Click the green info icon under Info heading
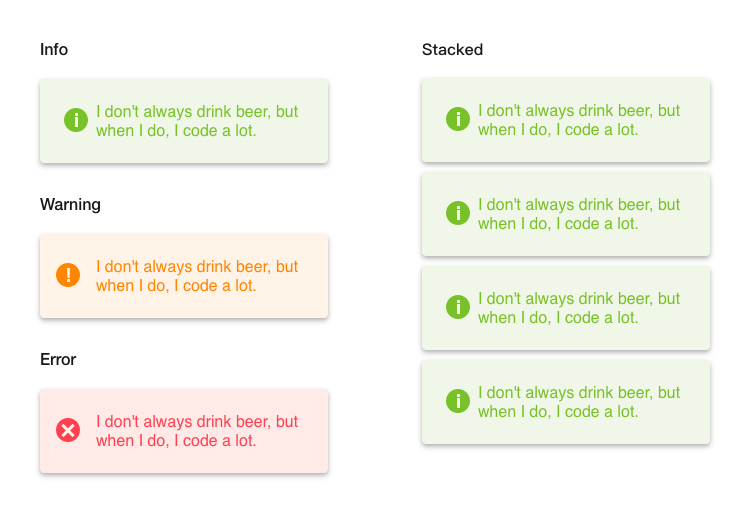The height and width of the screenshot is (528, 750). click(76, 120)
